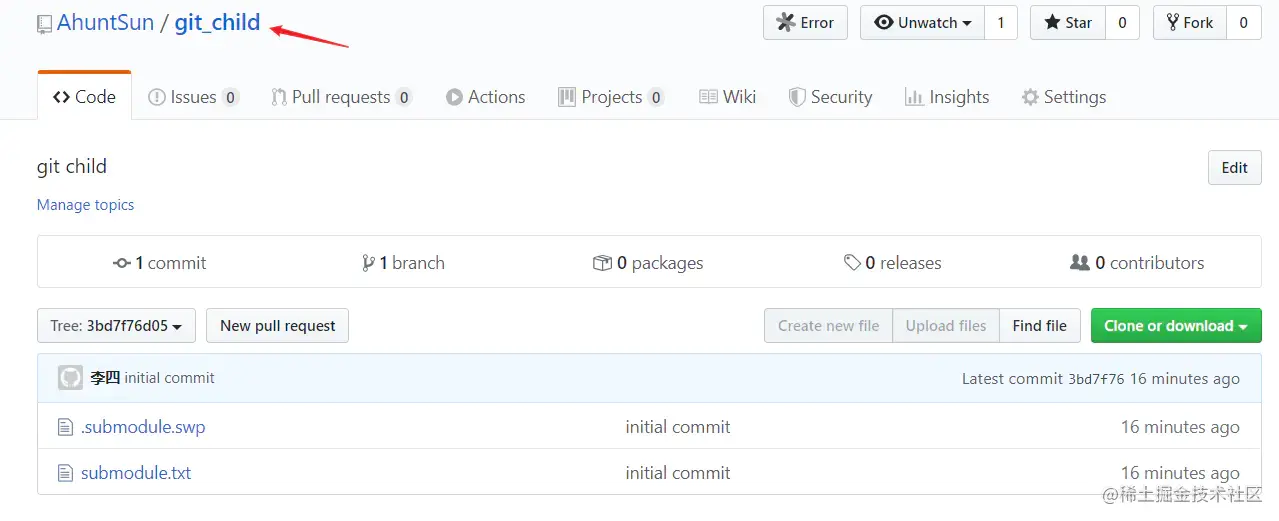This screenshot has width=1279, height=521.
Task: Click the file icon beside .submodule.swp
Action: point(66,427)
